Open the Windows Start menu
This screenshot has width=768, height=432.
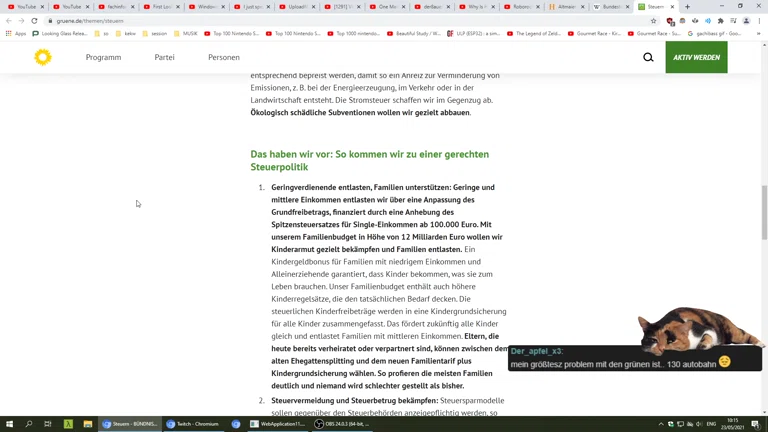[9, 424]
